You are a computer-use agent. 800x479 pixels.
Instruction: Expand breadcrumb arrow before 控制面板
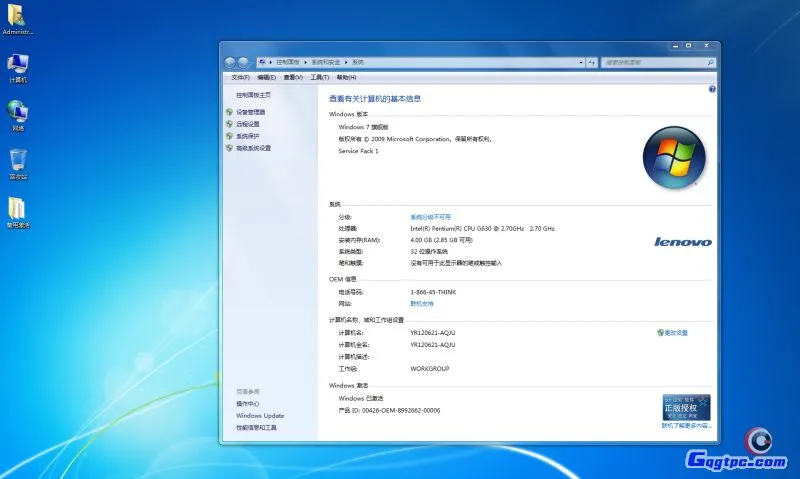point(270,62)
